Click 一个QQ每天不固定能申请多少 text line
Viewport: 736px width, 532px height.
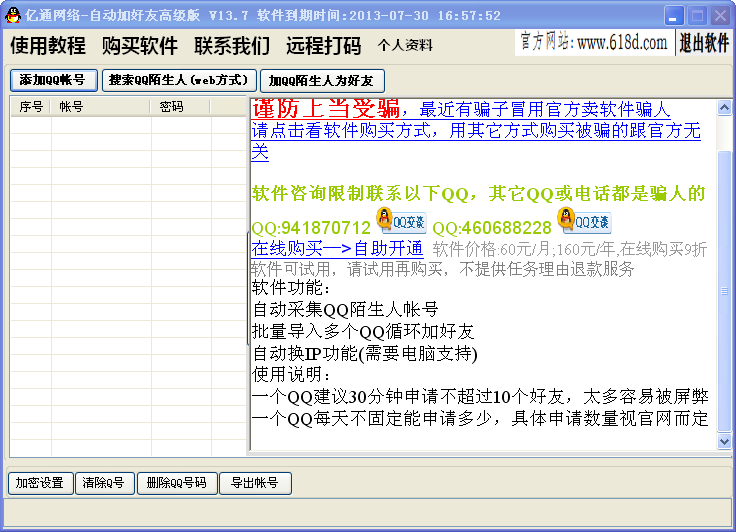point(372,418)
